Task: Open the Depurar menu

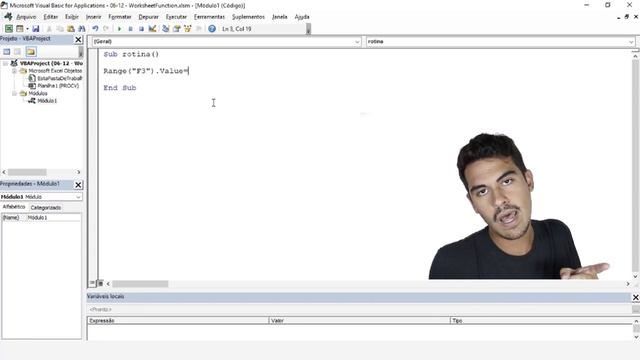Action: tap(149, 17)
